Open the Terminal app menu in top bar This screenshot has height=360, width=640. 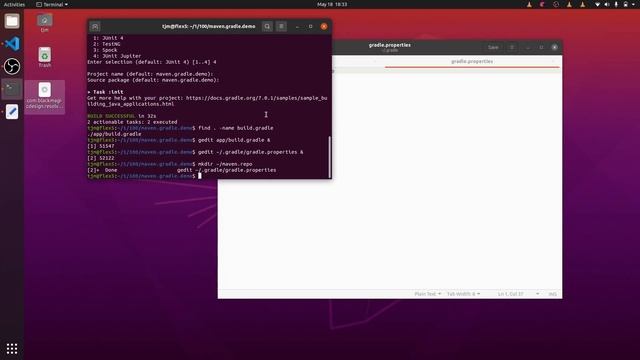pyautogui.click(x=52, y=4)
